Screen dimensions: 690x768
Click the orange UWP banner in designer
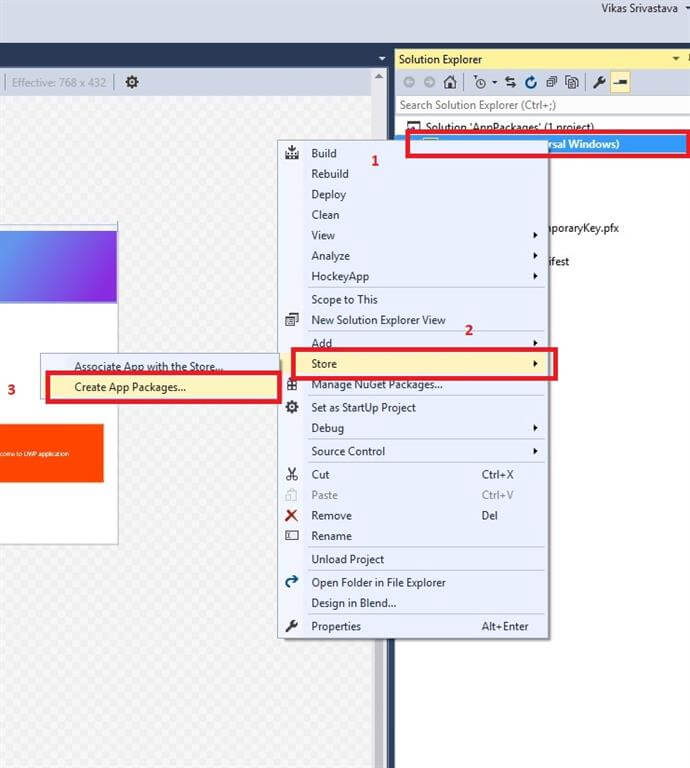[x=51, y=453]
